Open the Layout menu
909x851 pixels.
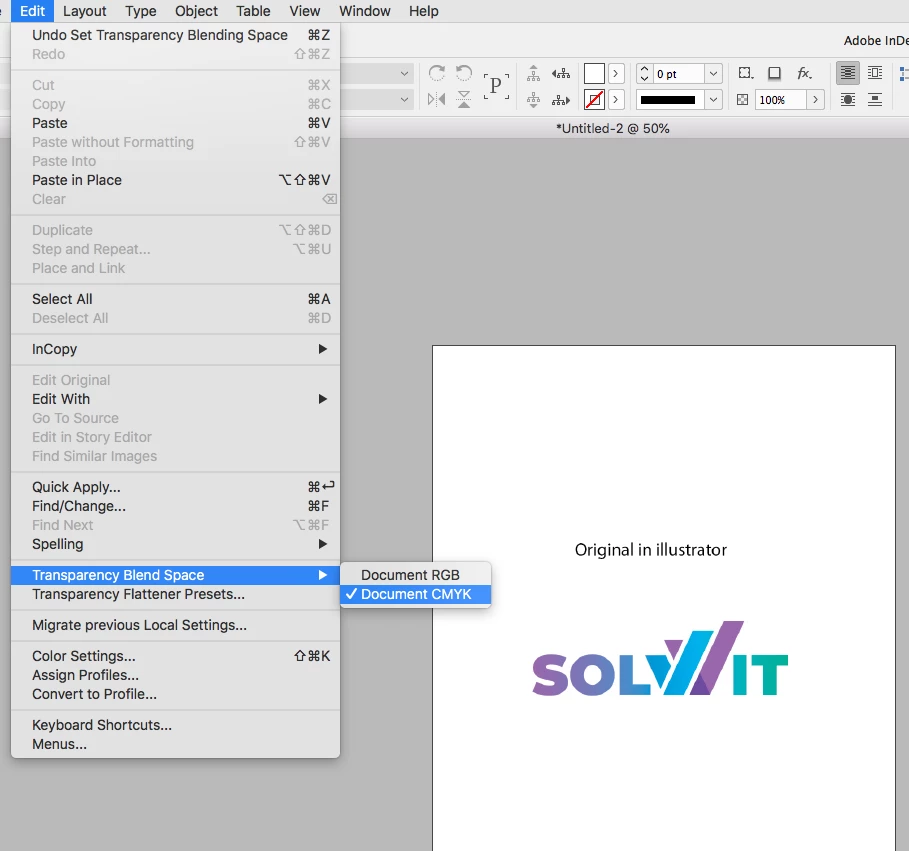[85, 11]
